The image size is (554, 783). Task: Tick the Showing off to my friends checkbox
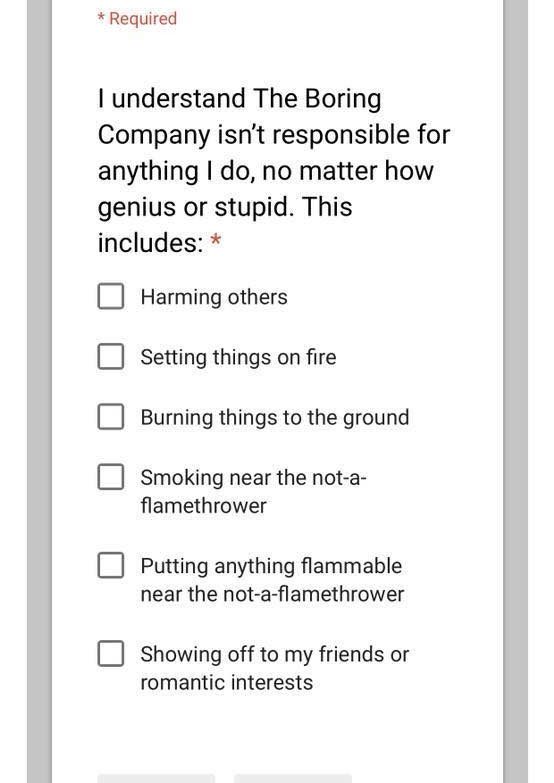point(111,653)
